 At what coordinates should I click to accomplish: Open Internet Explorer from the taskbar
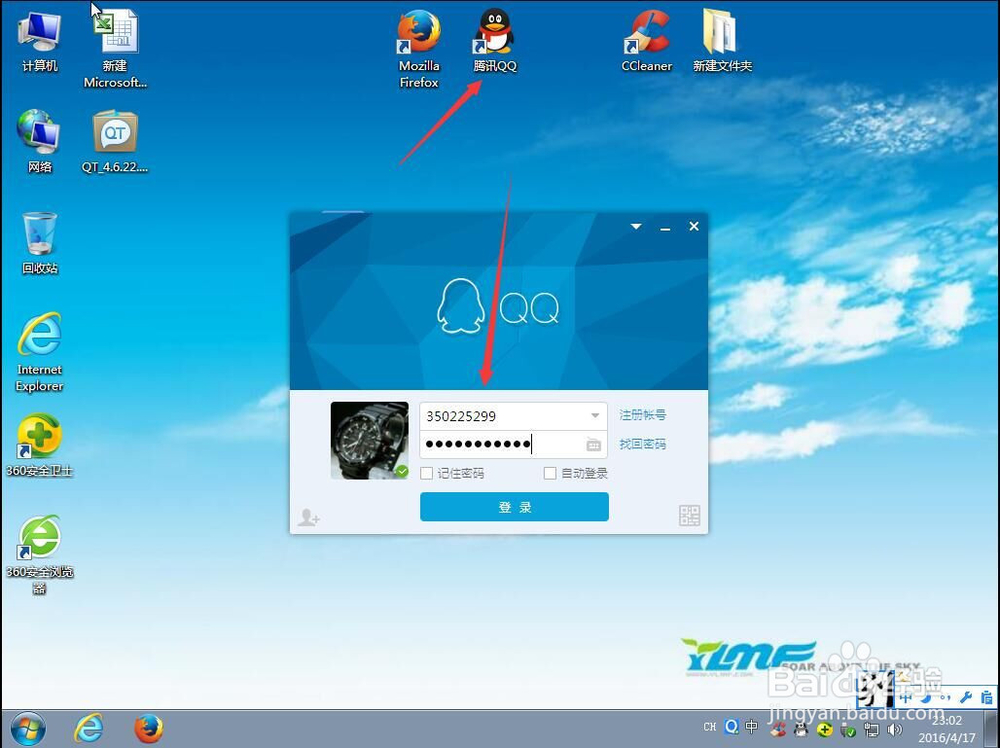pos(89,728)
